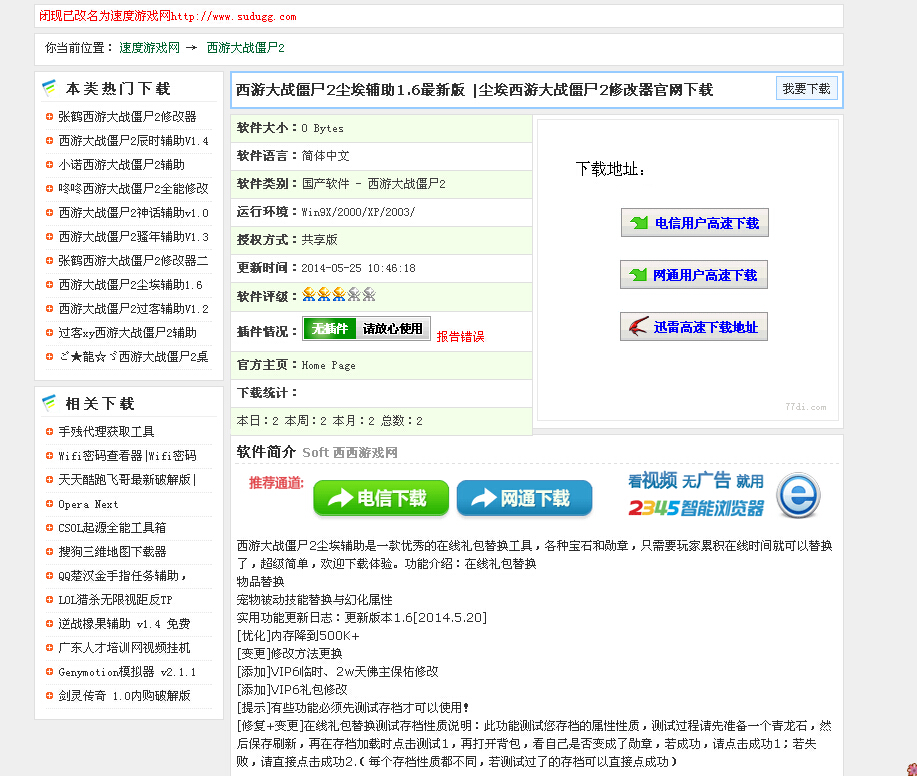Screen dimensions: 917x776
Task: Click the 我要下载 button
Action: pyautogui.click(x=806, y=89)
